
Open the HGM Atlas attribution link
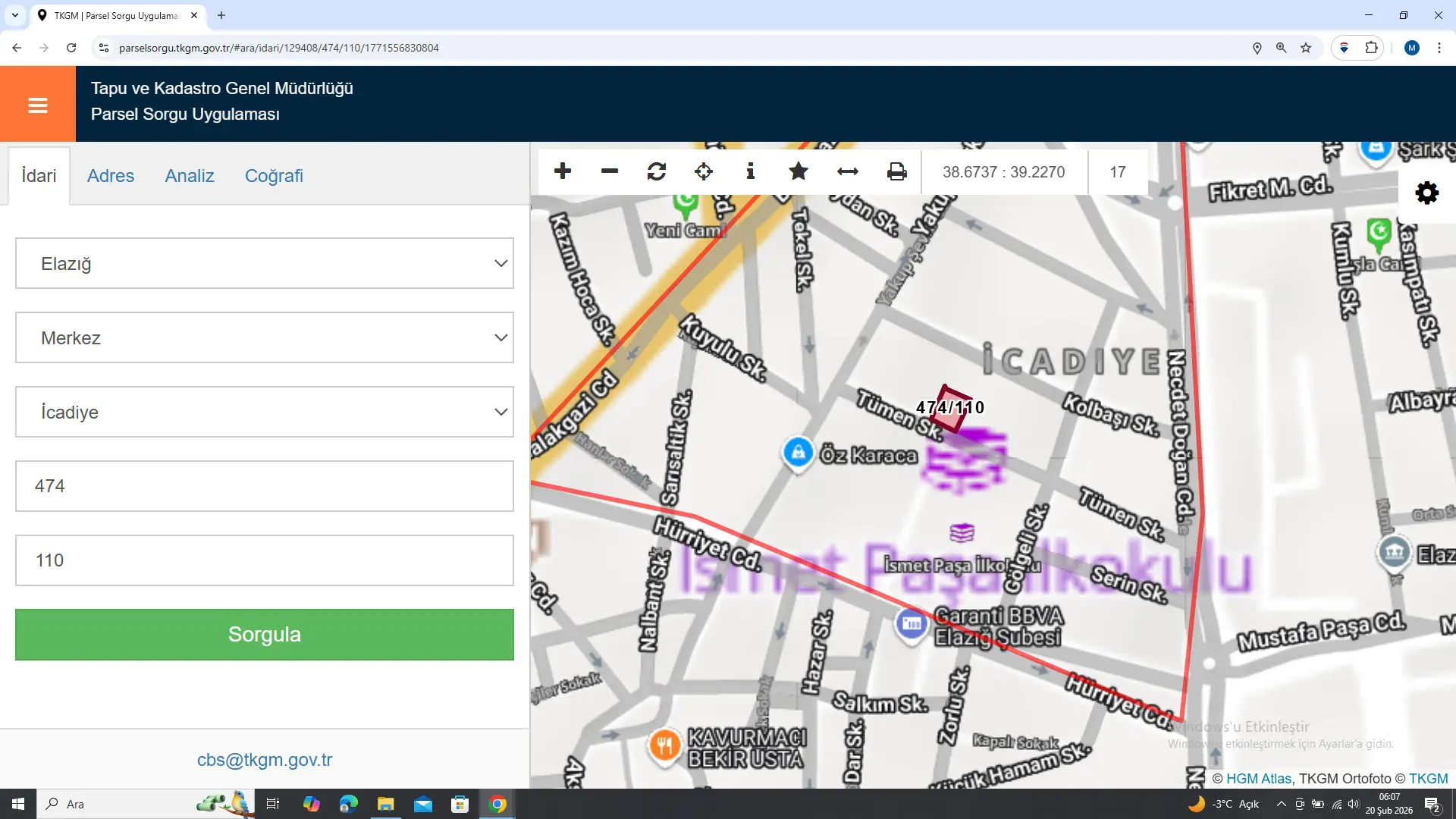click(1259, 779)
